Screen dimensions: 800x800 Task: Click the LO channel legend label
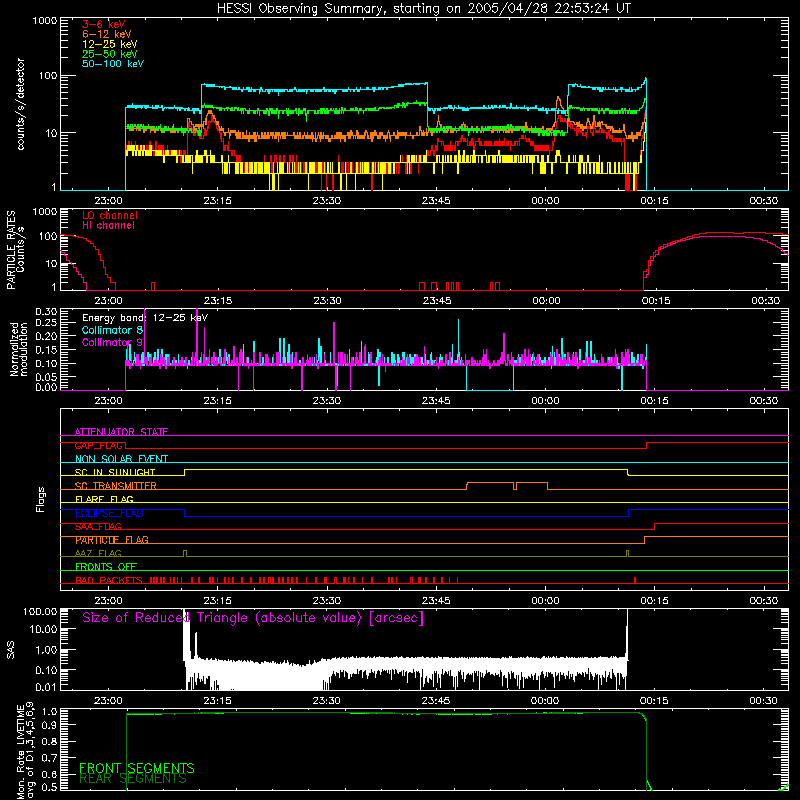[x=110, y=215]
